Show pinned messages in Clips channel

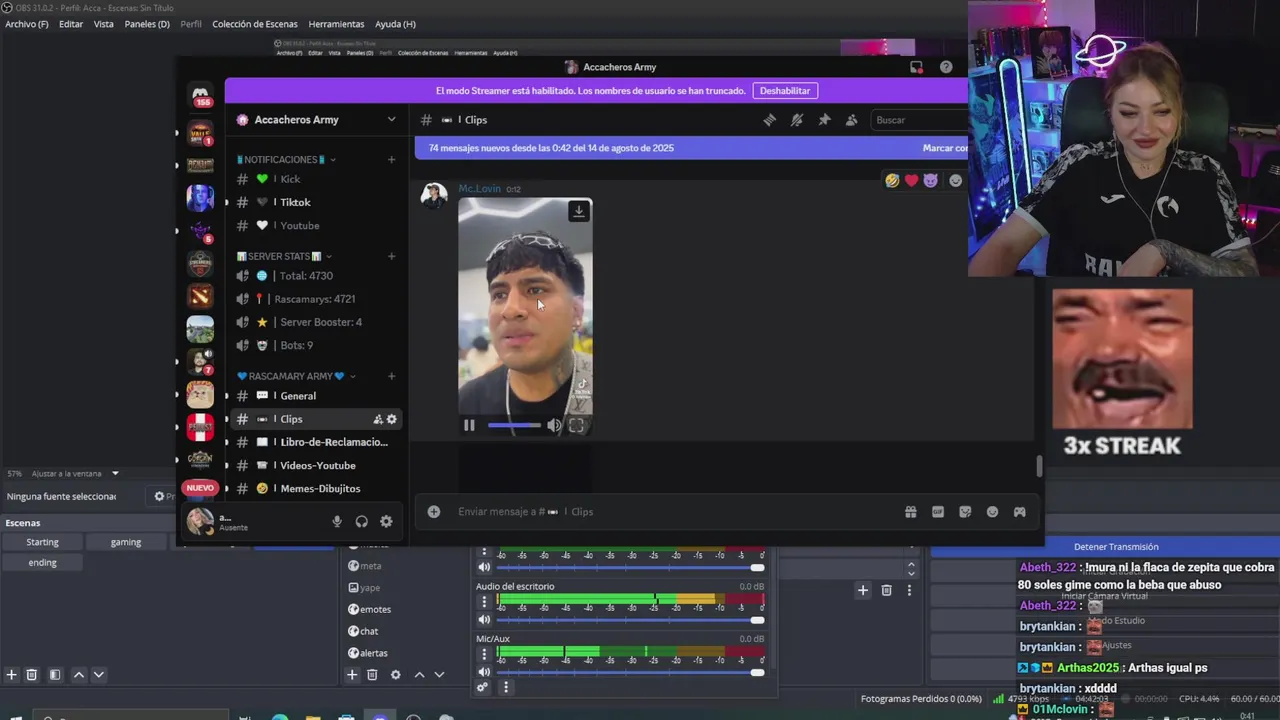[824, 120]
